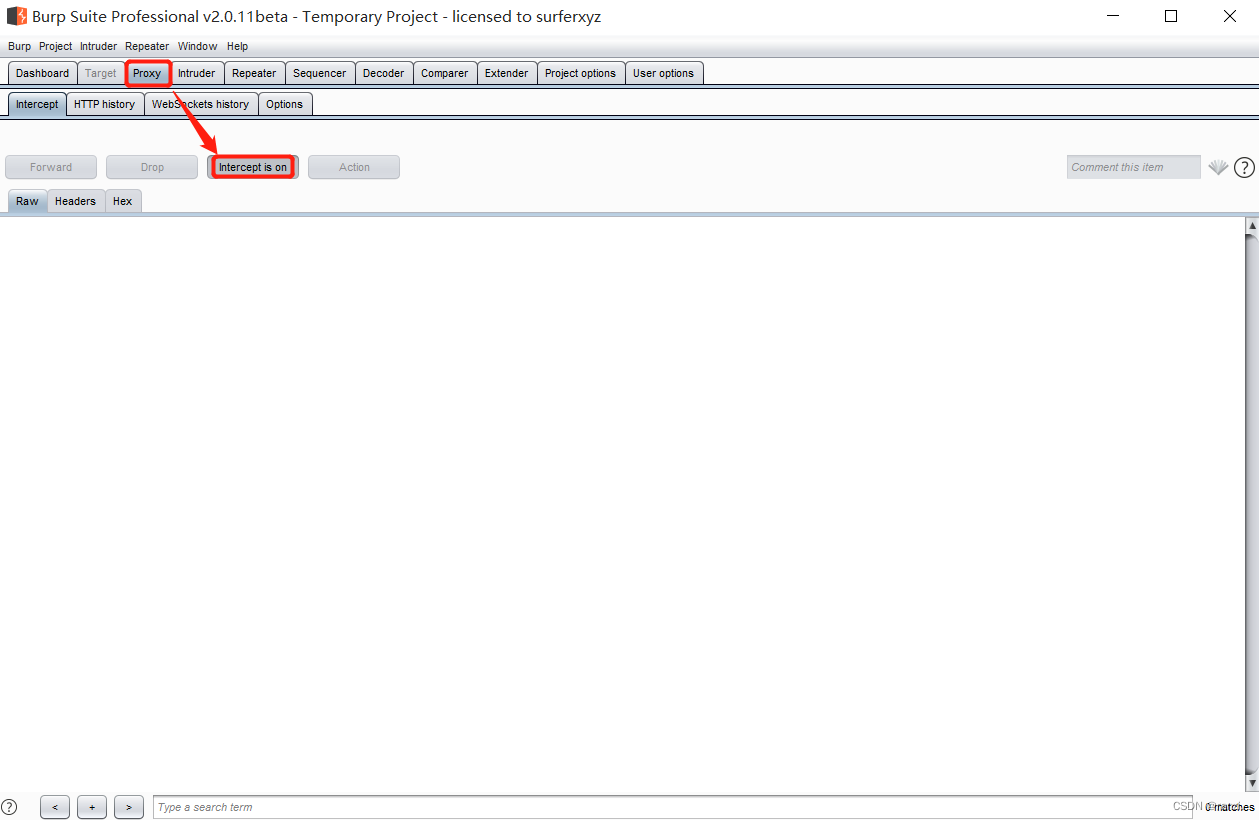This screenshot has width=1259, height=820.
Task: Open the highlight color picker icon
Action: 1217,168
